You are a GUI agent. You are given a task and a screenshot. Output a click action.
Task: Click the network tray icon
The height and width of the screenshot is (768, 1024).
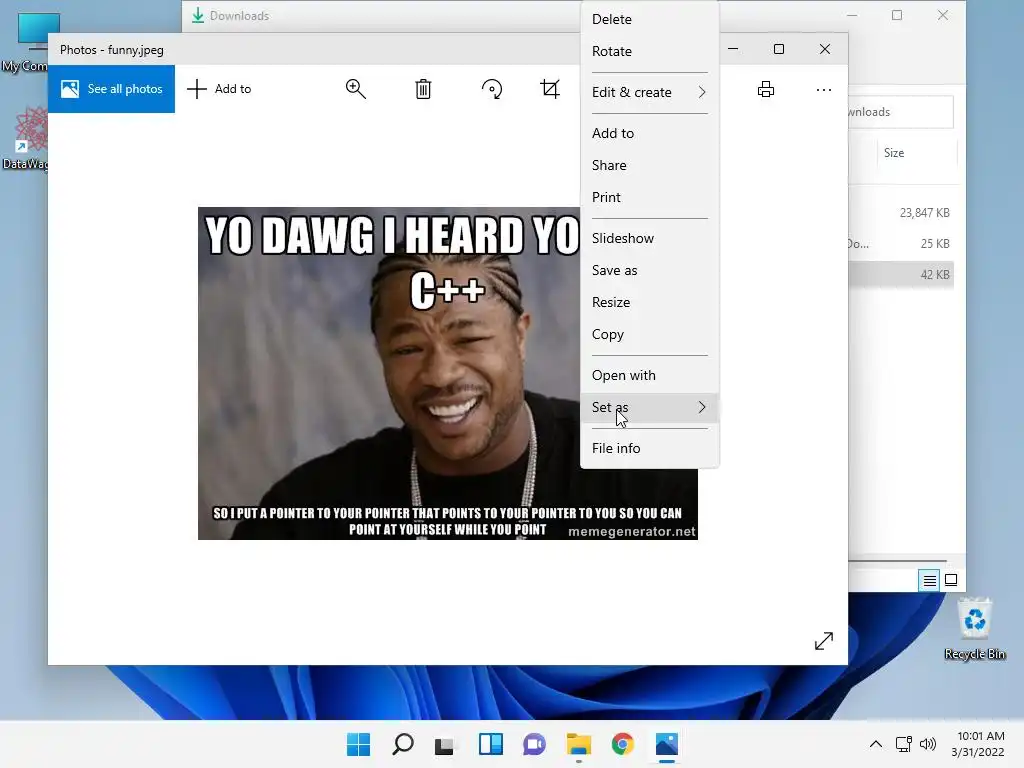pyautogui.click(x=903, y=744)
